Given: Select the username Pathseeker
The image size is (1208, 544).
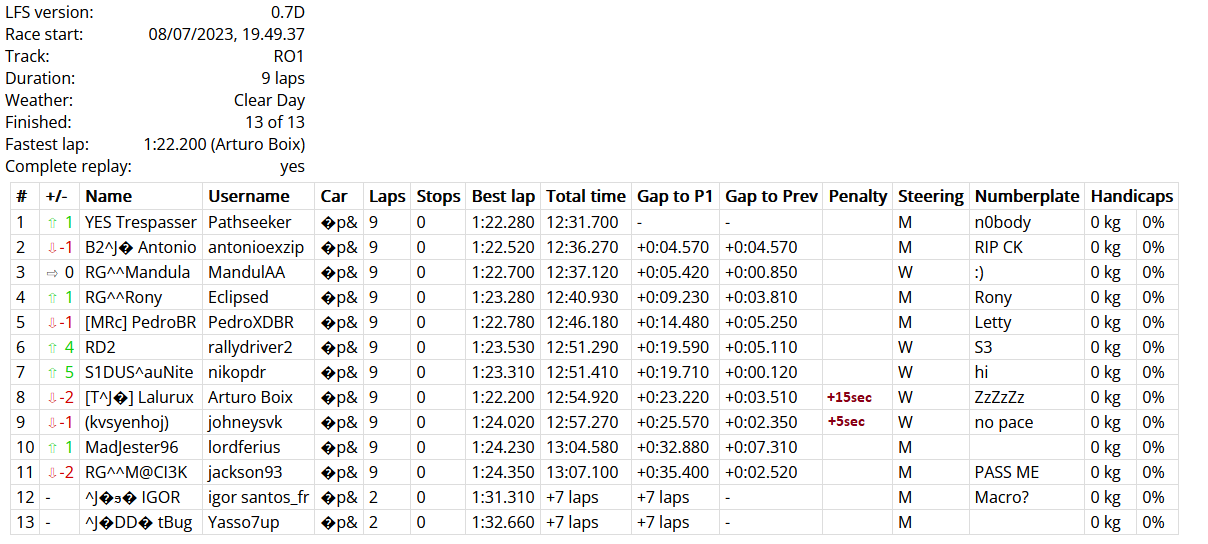Looking at the screenshot, I should [x=249, y=222].
